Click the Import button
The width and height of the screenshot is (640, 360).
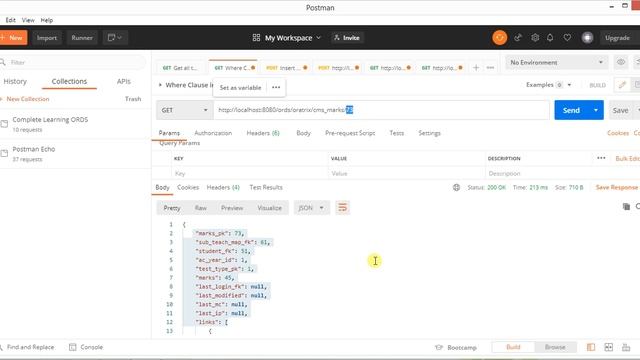click(x=47, y=38)
